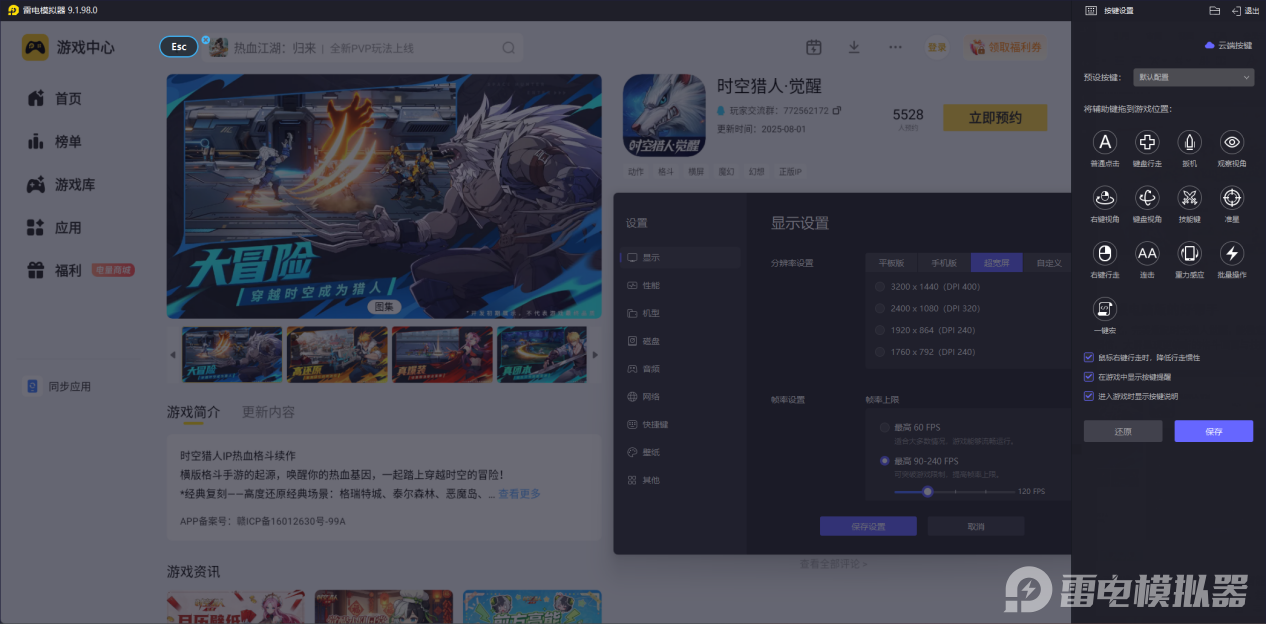The height and width of the screenshot is (624, 1266).
Task: Copy the player group number 772562172
Action: click(837, 110)
